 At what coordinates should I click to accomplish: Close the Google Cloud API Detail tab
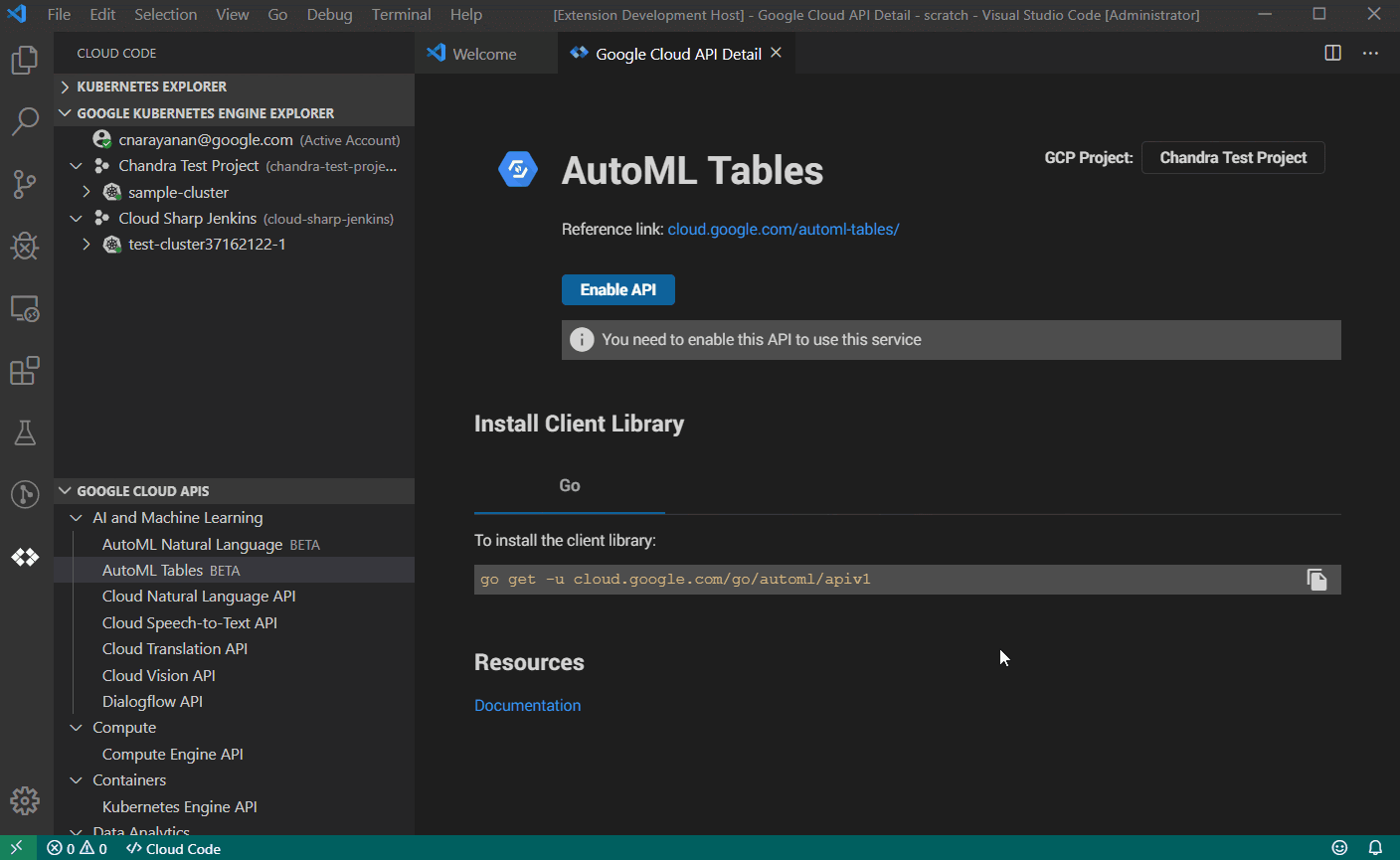coord(777,53)
